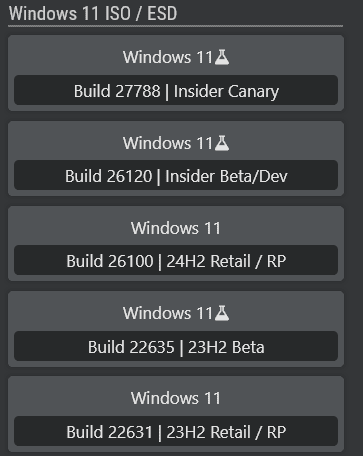
Task: Click the Windows 11 title above Build 26120
Action: click(168, 143)
